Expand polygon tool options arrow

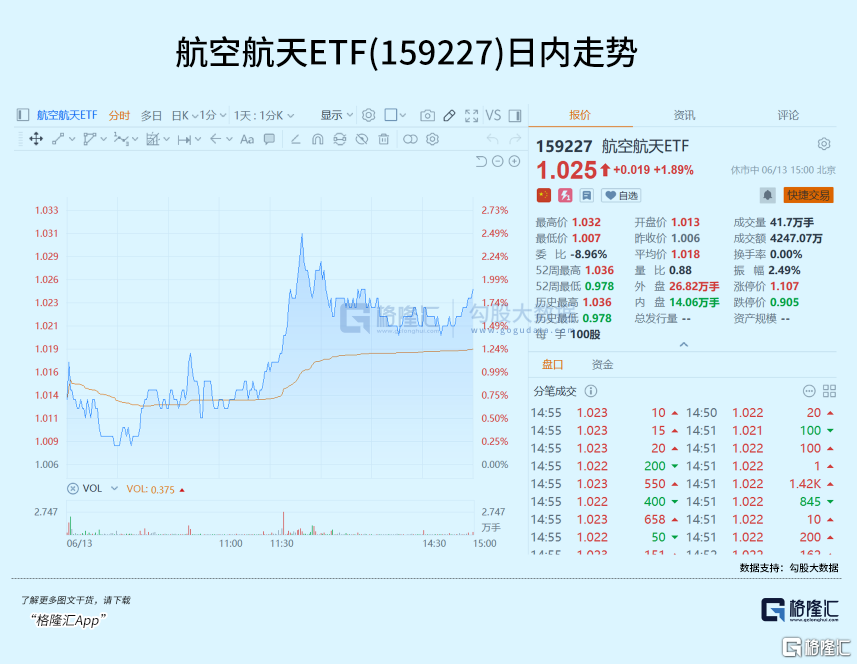pos(103,140)
